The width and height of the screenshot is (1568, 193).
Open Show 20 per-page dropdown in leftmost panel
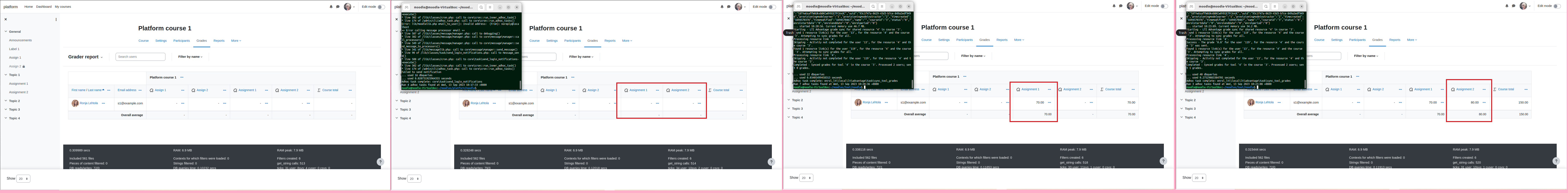coord(23,178)
